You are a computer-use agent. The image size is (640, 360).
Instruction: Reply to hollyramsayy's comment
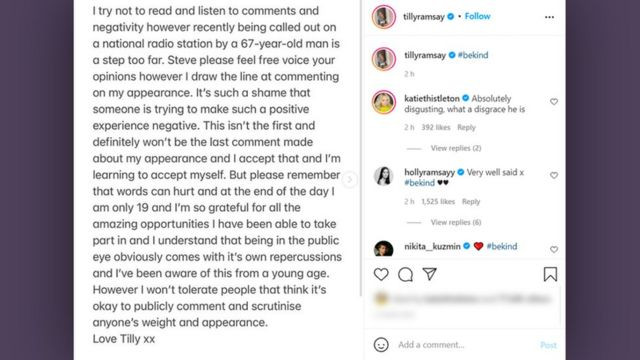point(471,201)
